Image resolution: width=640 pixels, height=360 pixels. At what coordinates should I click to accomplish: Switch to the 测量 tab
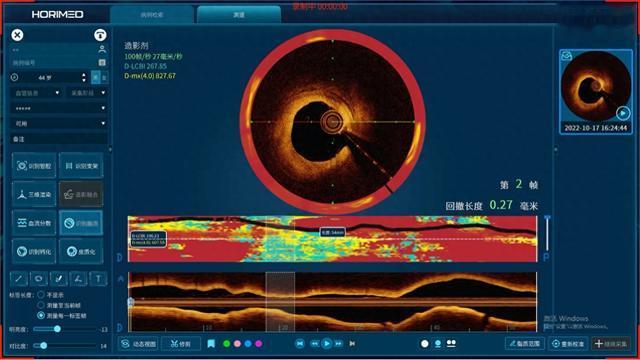(239, 15)
